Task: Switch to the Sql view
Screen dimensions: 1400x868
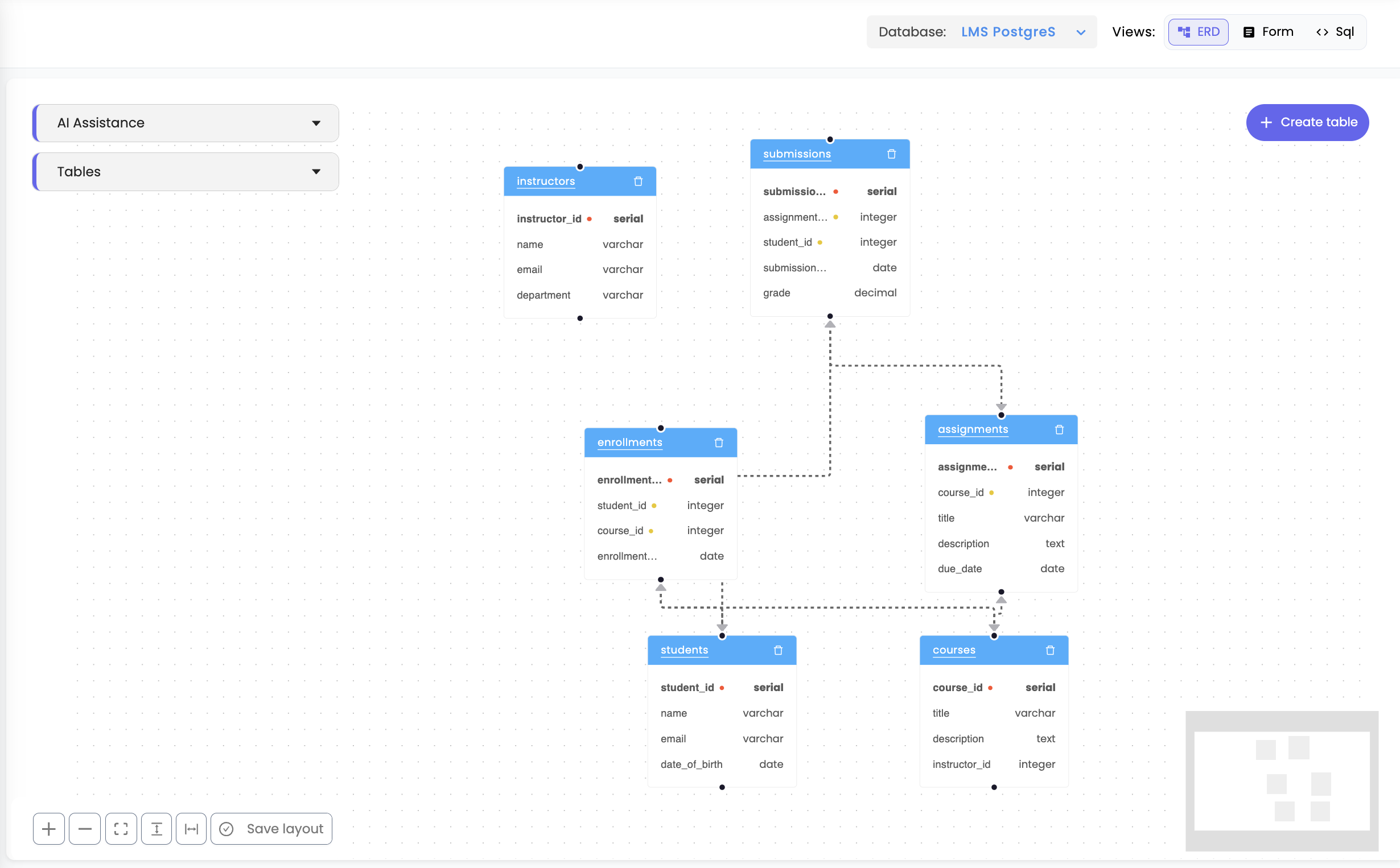Action: (x=1335, y=32)
